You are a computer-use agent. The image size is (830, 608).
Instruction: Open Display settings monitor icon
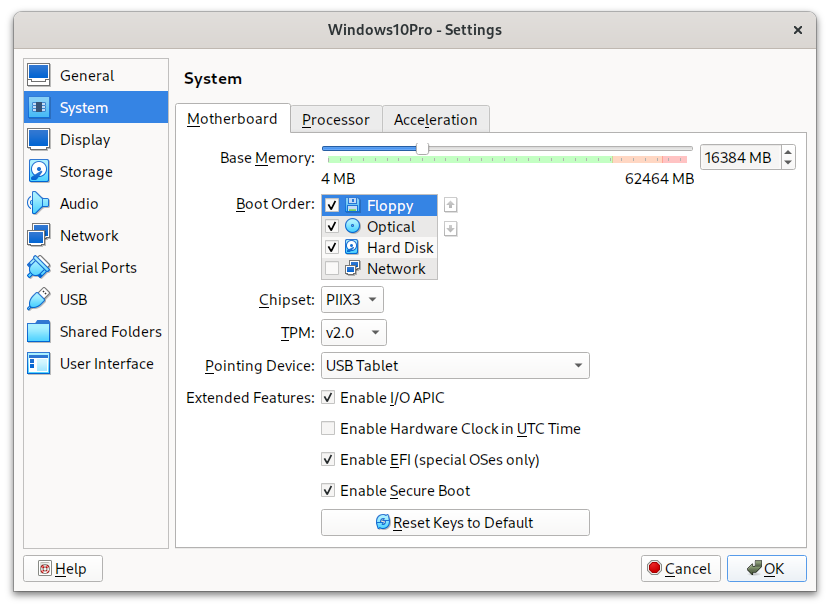pos(39,139)
